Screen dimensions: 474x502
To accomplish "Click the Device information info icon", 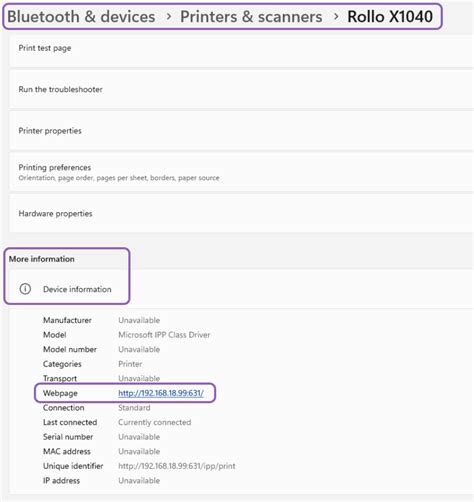I will tap(25, 289).
